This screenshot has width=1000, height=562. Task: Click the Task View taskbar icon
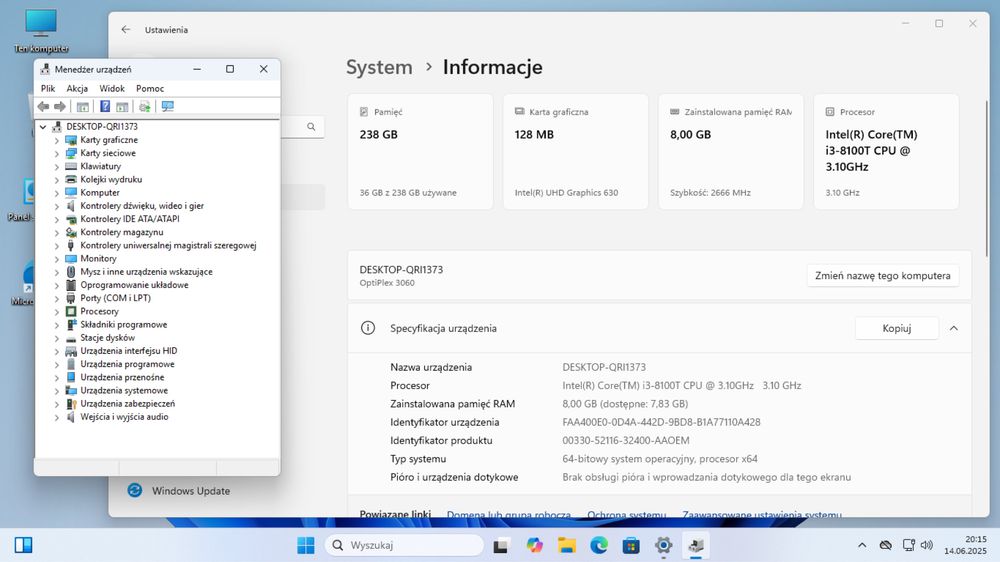pos(501,546)
